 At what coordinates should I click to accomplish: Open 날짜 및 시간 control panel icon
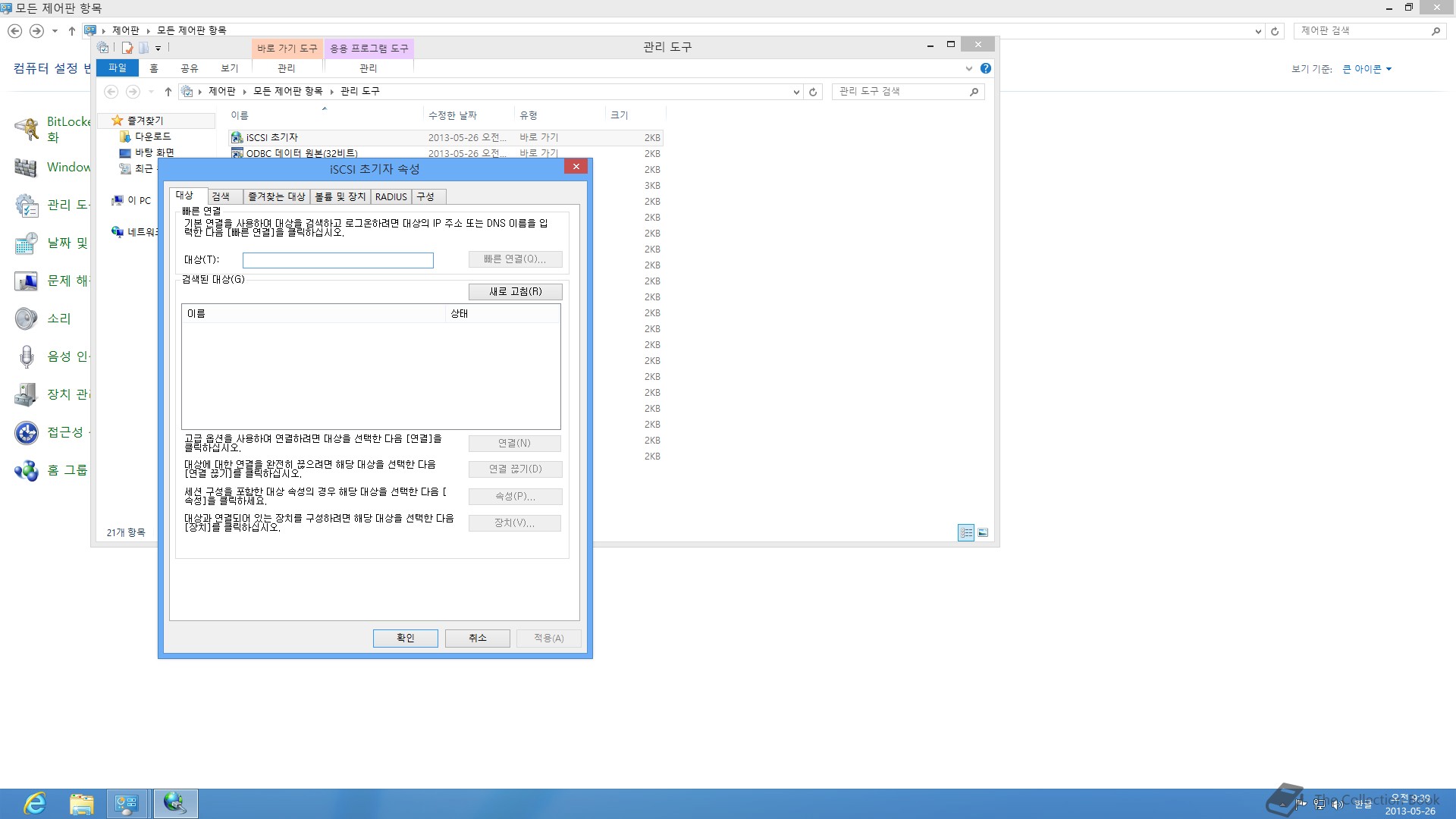[x=27, y=243]
